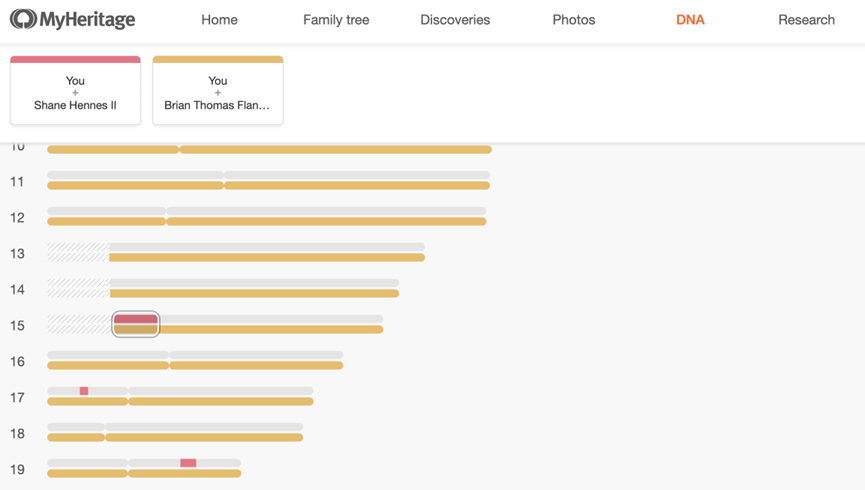
Task: Click small pink segment on chromosome 17
Action: (x=84, y=391)
